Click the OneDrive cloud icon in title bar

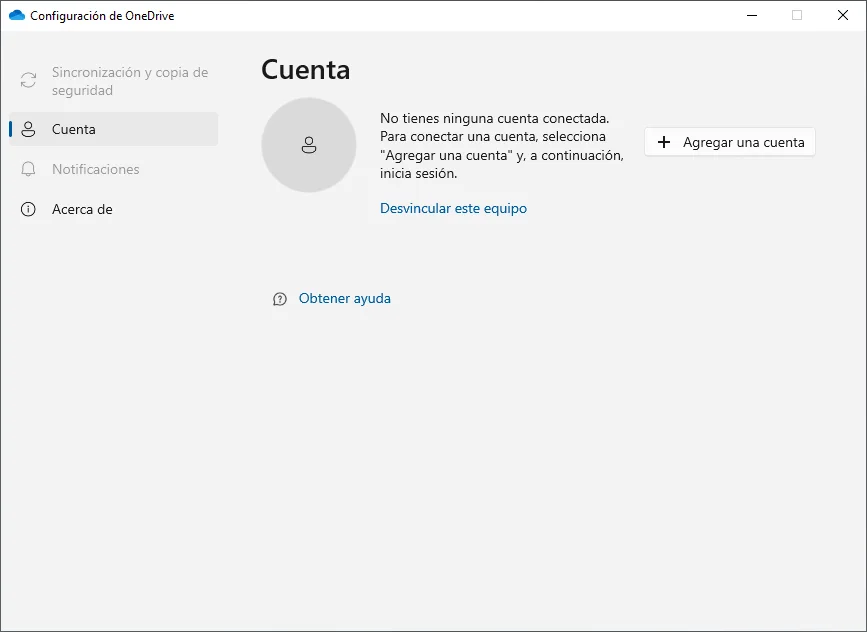tap(17, 15)
